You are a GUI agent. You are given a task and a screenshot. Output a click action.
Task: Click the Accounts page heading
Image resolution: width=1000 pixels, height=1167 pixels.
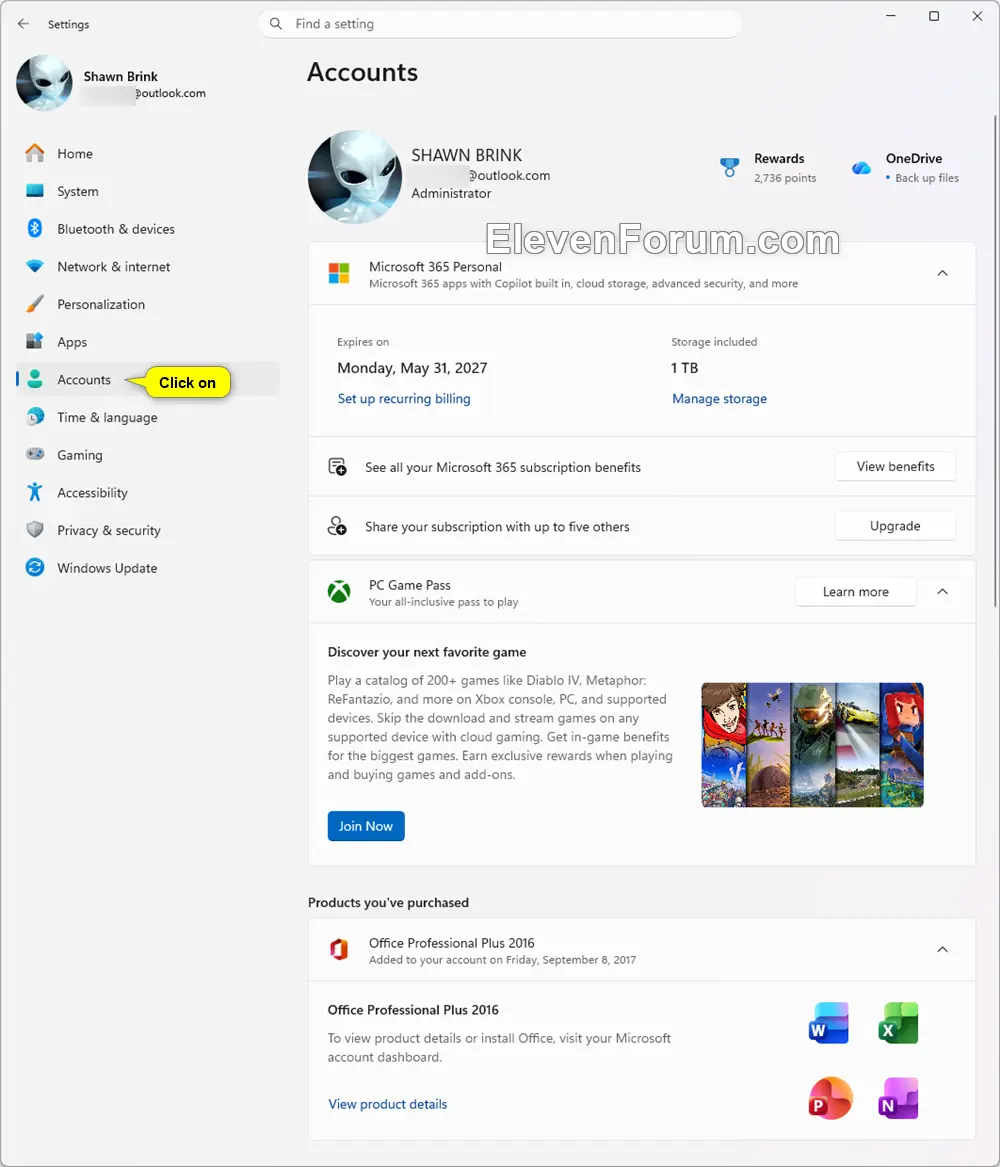[x=362, y=72]
